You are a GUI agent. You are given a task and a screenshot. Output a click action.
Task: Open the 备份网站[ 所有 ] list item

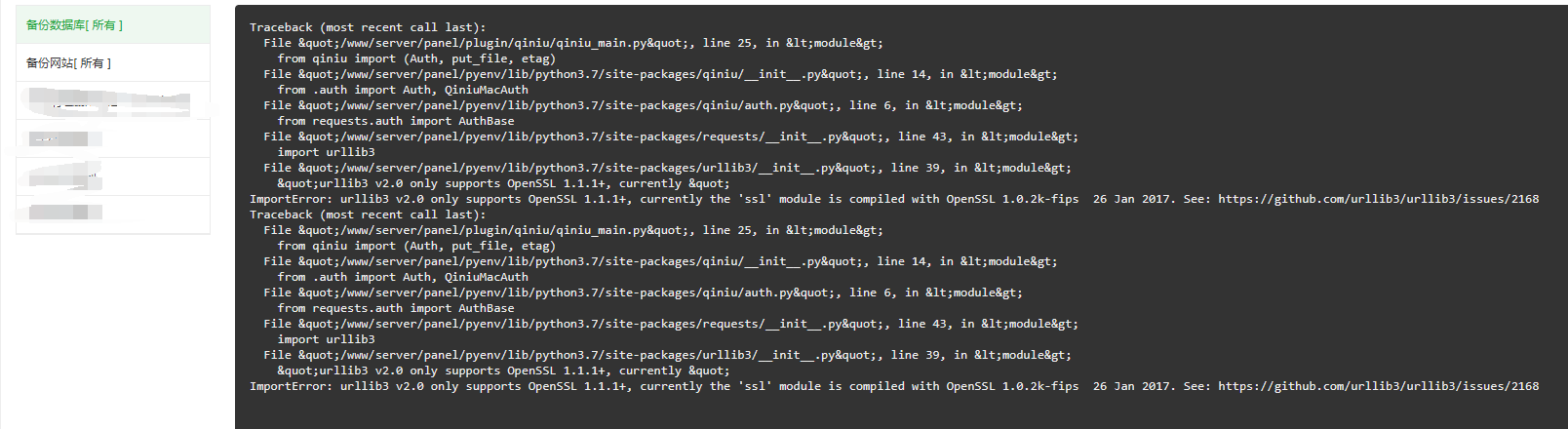[113, 62]
